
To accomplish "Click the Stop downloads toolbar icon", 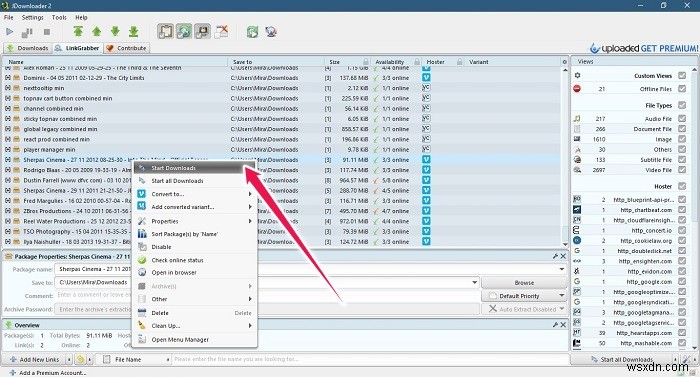I will click(47, 32).
